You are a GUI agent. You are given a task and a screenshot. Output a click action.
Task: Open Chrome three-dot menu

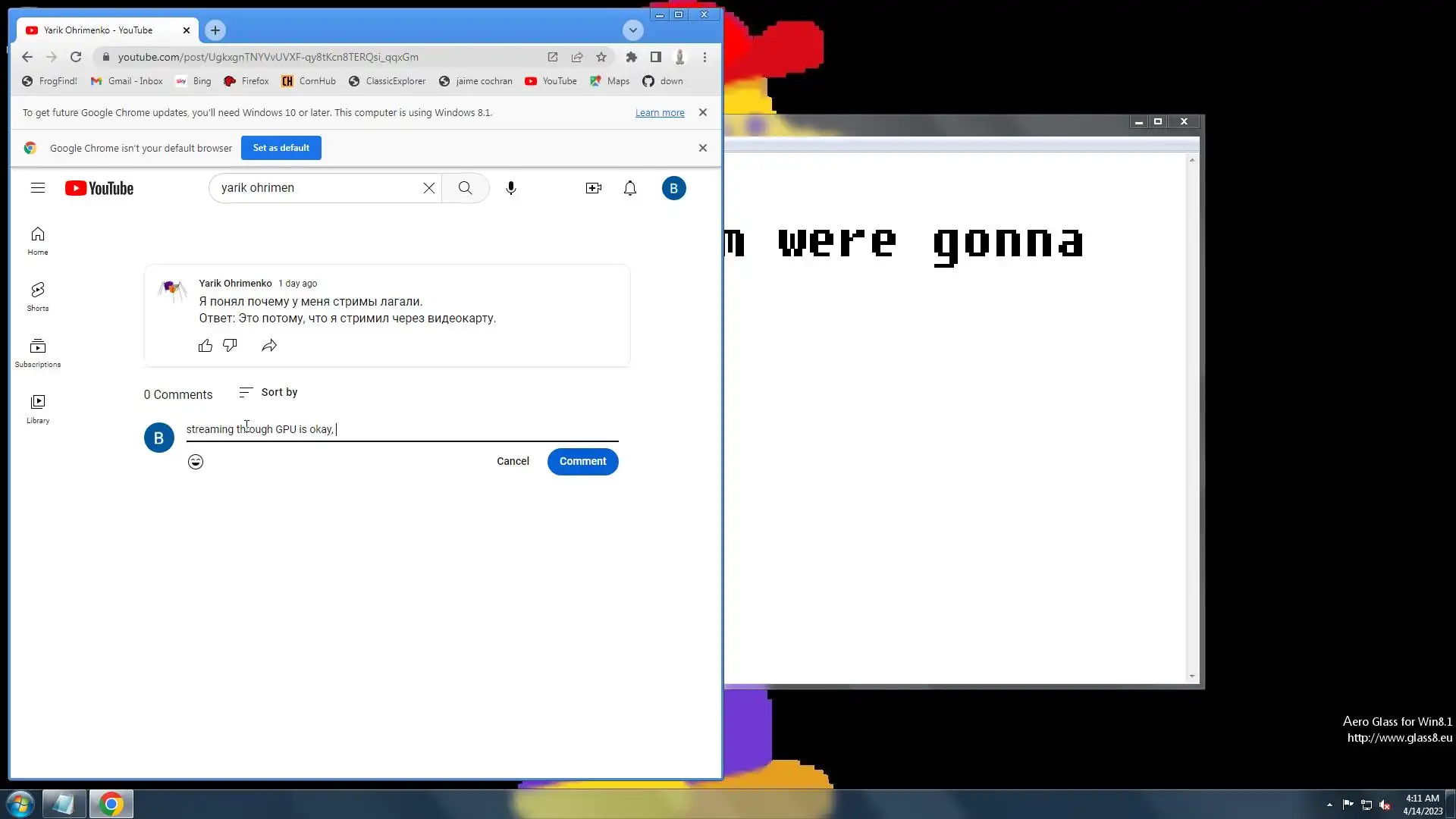pos(704,57)
